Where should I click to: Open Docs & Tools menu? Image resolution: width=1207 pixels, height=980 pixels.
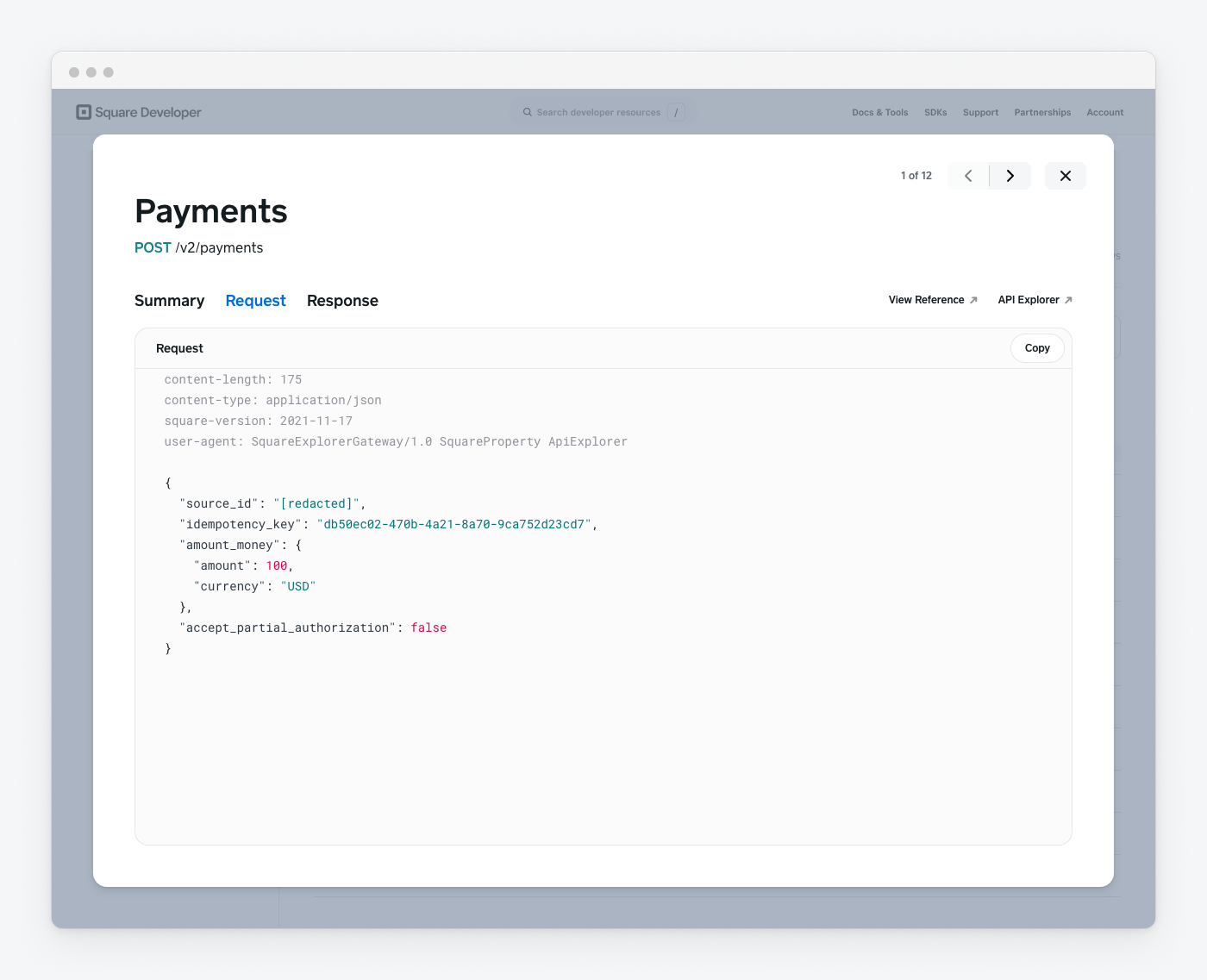[879, 112]
